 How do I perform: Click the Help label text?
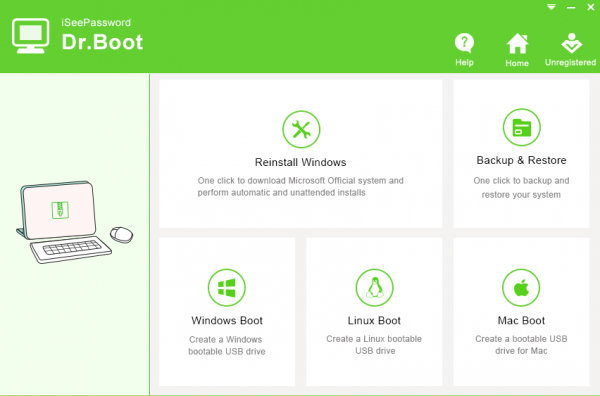click(464, 62)
